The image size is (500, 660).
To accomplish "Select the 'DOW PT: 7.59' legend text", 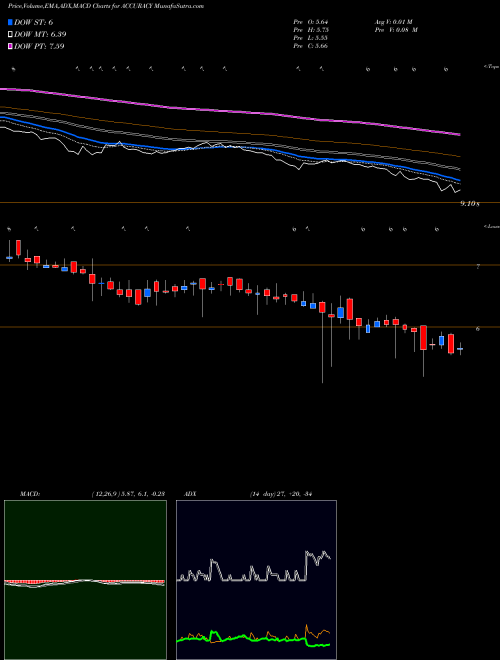I will tap(39, 46).
